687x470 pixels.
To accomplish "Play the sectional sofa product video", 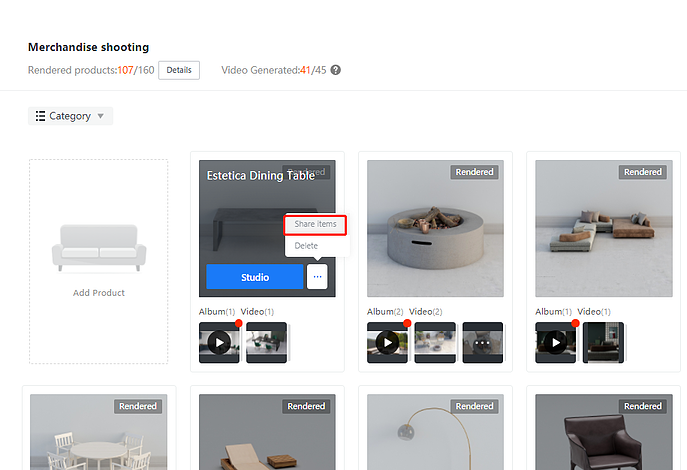I will (555, 342).
